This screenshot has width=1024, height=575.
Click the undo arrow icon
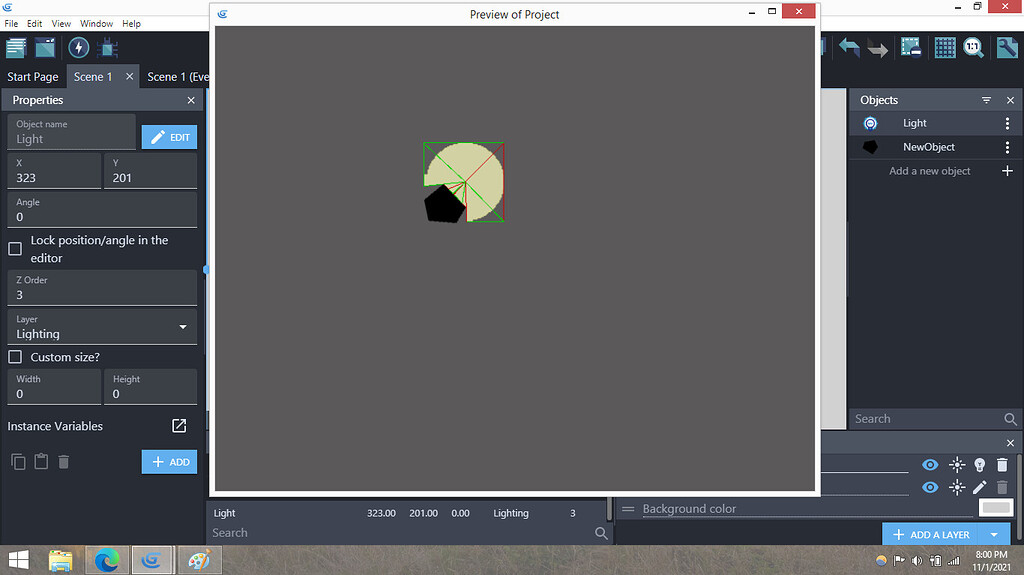pyautogui.click(x=849, y=48)
